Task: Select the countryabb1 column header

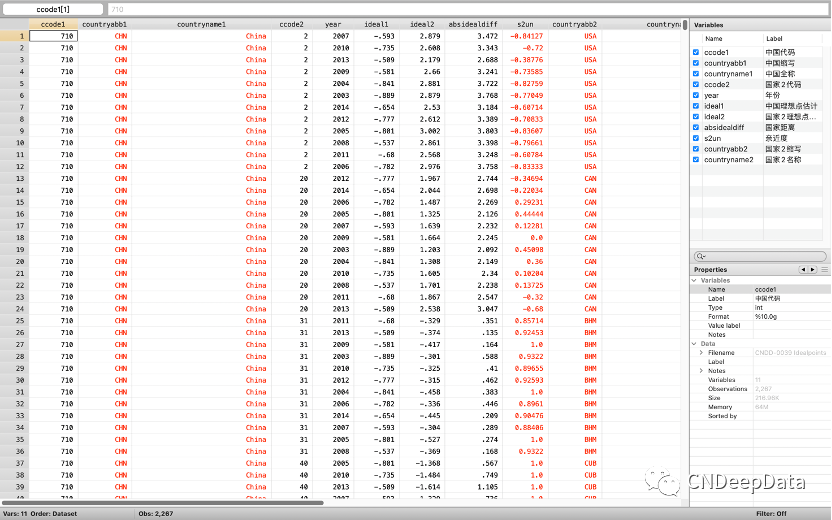Action: click(x=105, y=24)
